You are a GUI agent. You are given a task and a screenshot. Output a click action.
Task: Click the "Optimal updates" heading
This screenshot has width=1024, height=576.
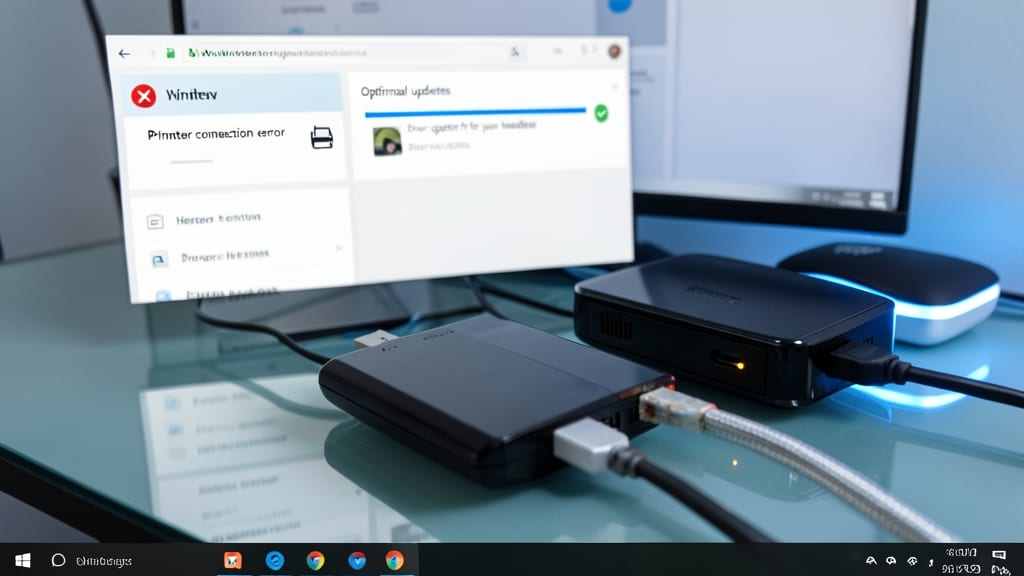coord(406,91)
